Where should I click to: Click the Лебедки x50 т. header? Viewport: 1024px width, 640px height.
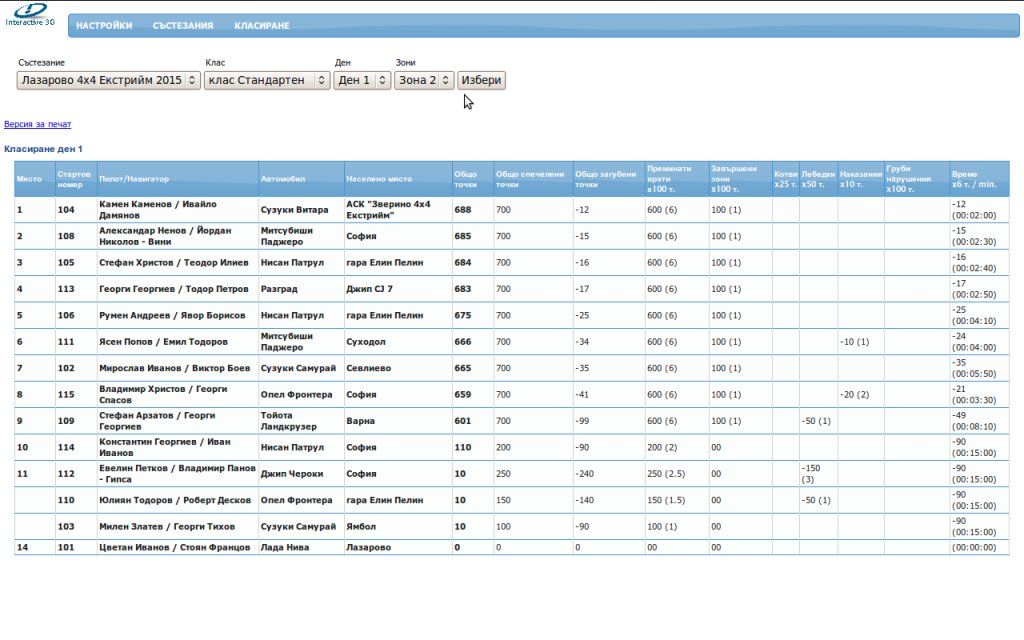pos(818,179)
